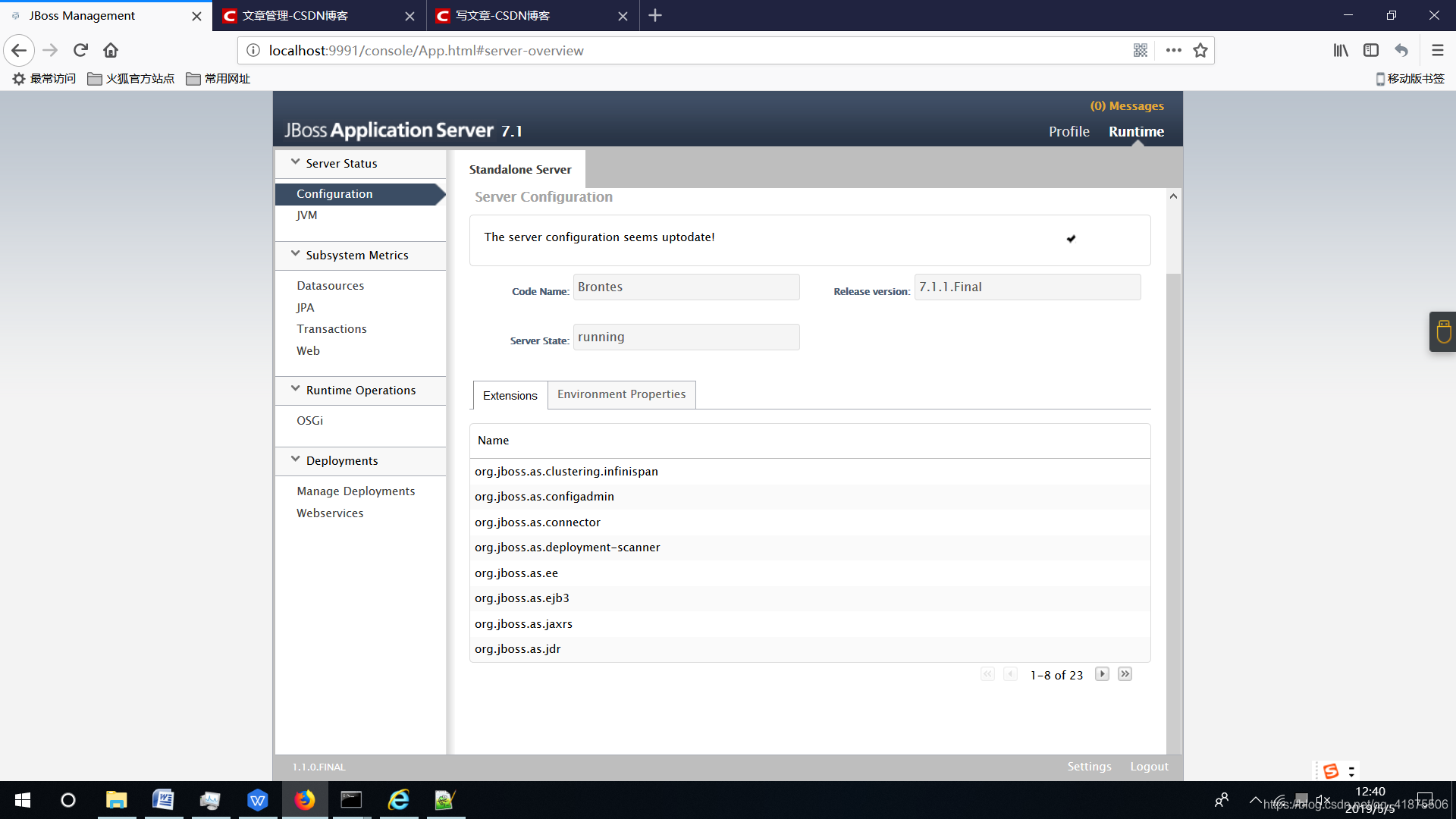Select the org.jboss.as.deployment-scanner row

pos(810,548)
